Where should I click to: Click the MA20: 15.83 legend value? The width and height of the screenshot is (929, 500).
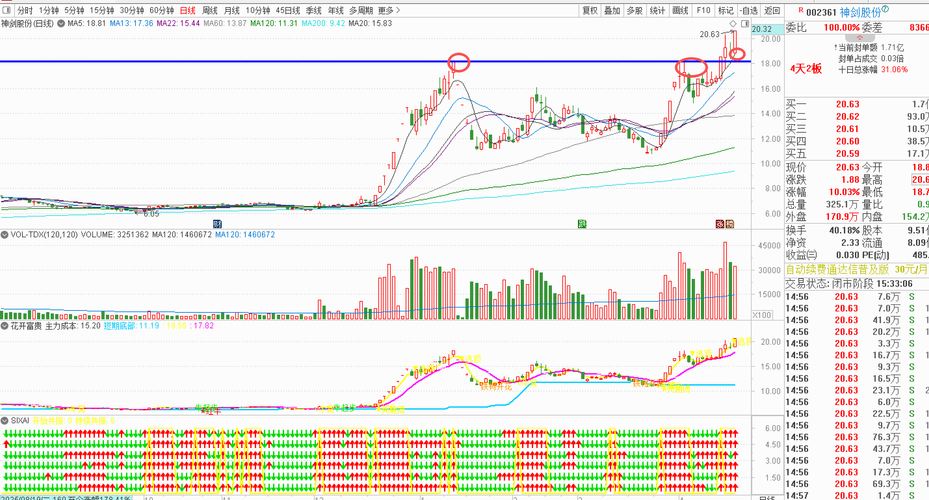[370, 24]
